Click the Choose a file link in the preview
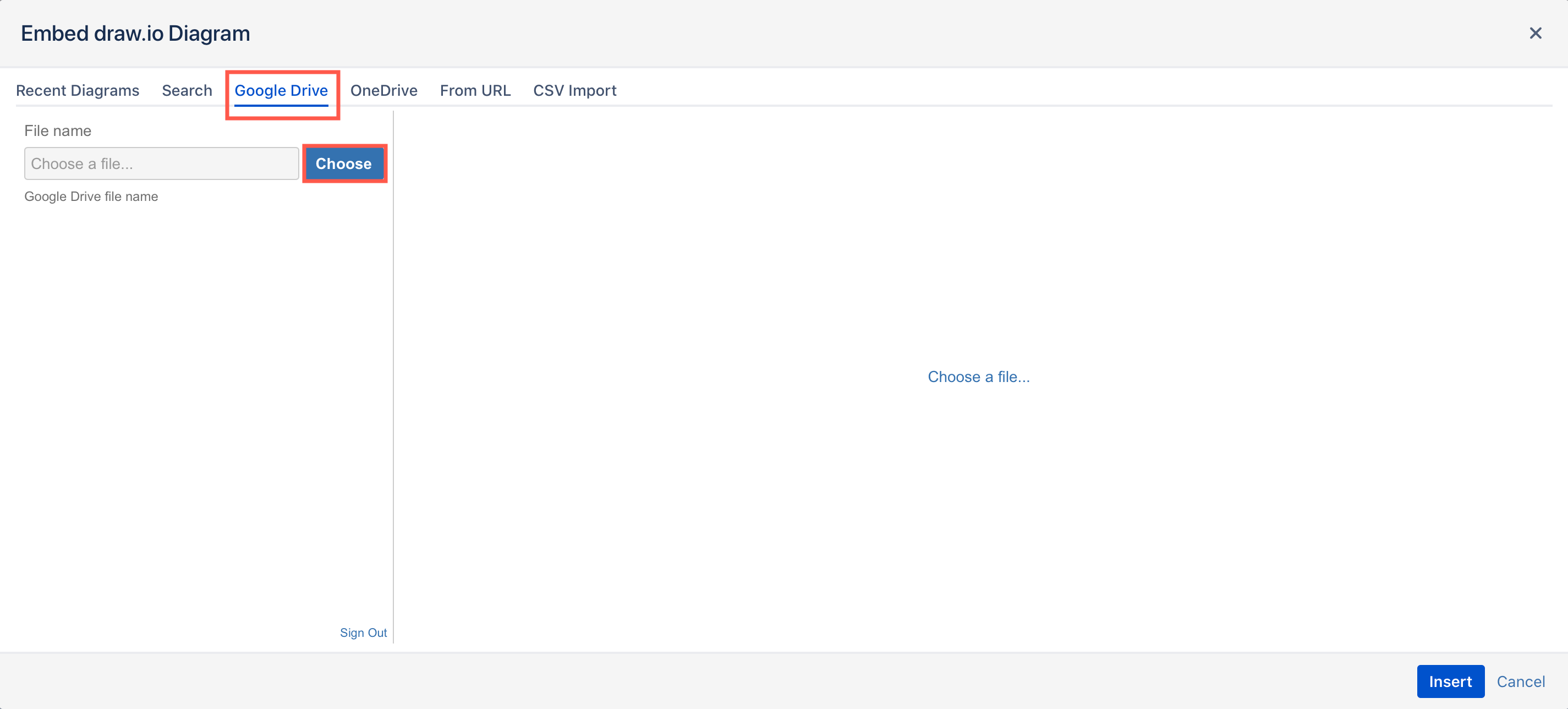Screen dimensions: 1568x709 978,377
